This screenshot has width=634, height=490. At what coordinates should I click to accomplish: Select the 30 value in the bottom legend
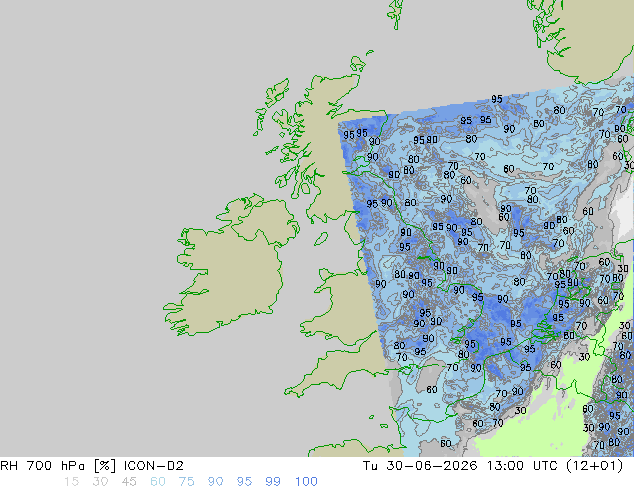100,482
